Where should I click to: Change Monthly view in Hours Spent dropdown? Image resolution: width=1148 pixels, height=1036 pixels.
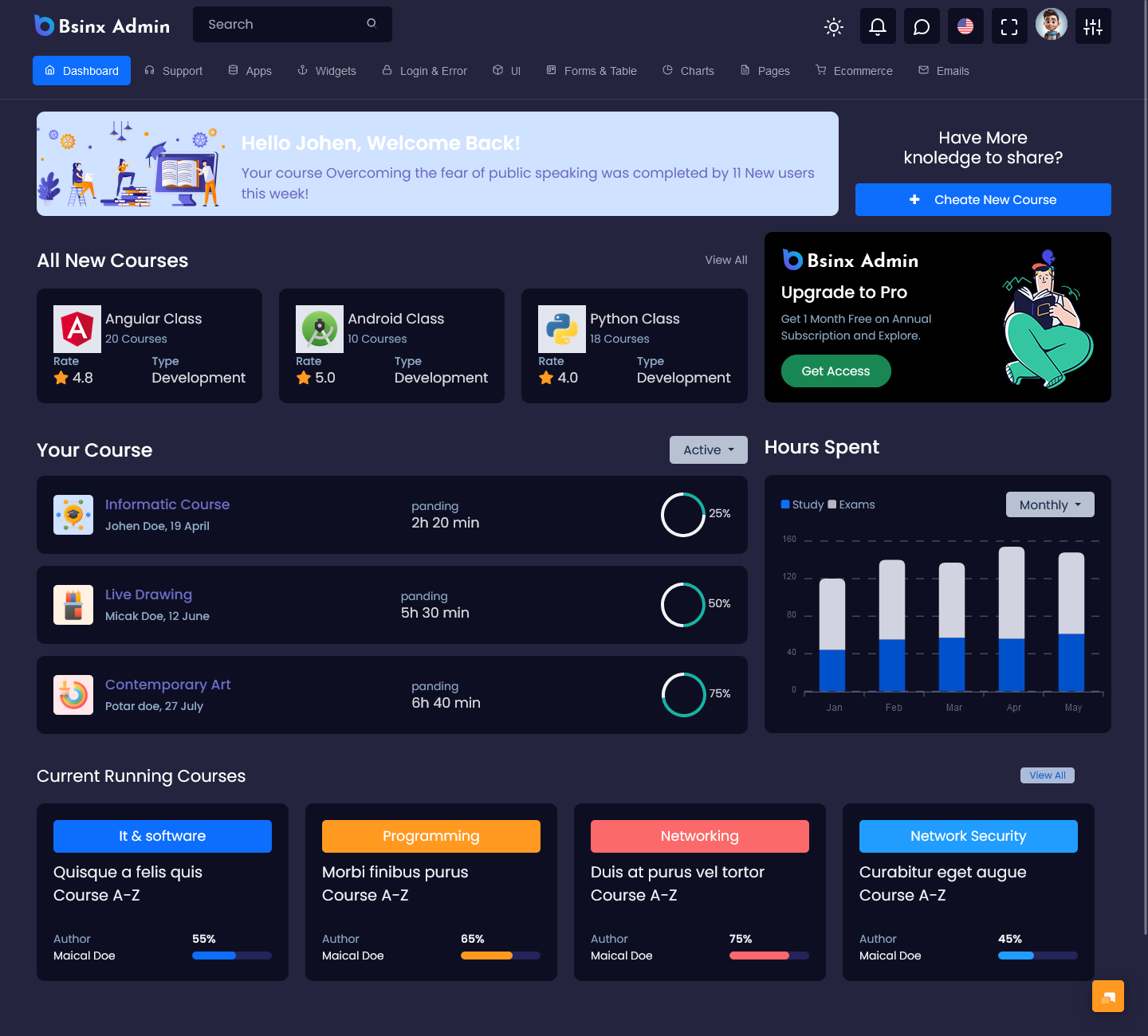coord(1049,504)
